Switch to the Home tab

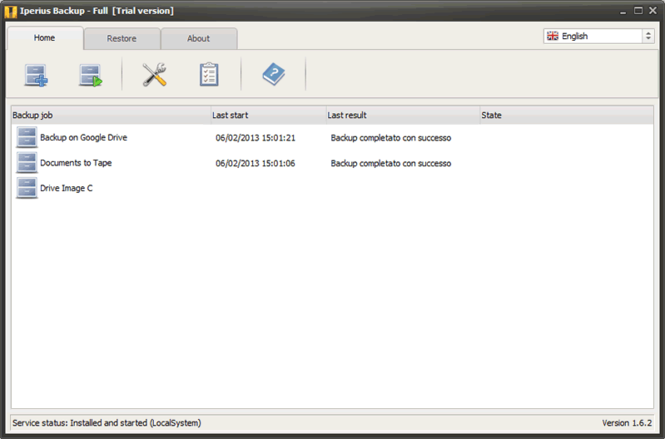pyautogui.click(x=45, y=38)
